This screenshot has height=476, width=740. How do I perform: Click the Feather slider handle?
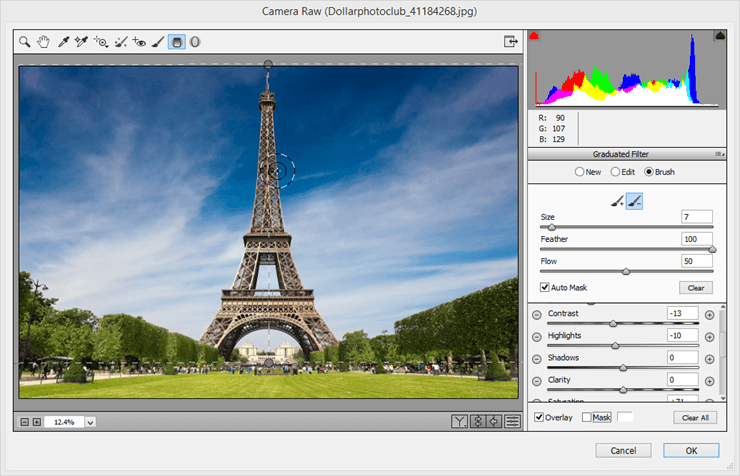click(712, 250)
